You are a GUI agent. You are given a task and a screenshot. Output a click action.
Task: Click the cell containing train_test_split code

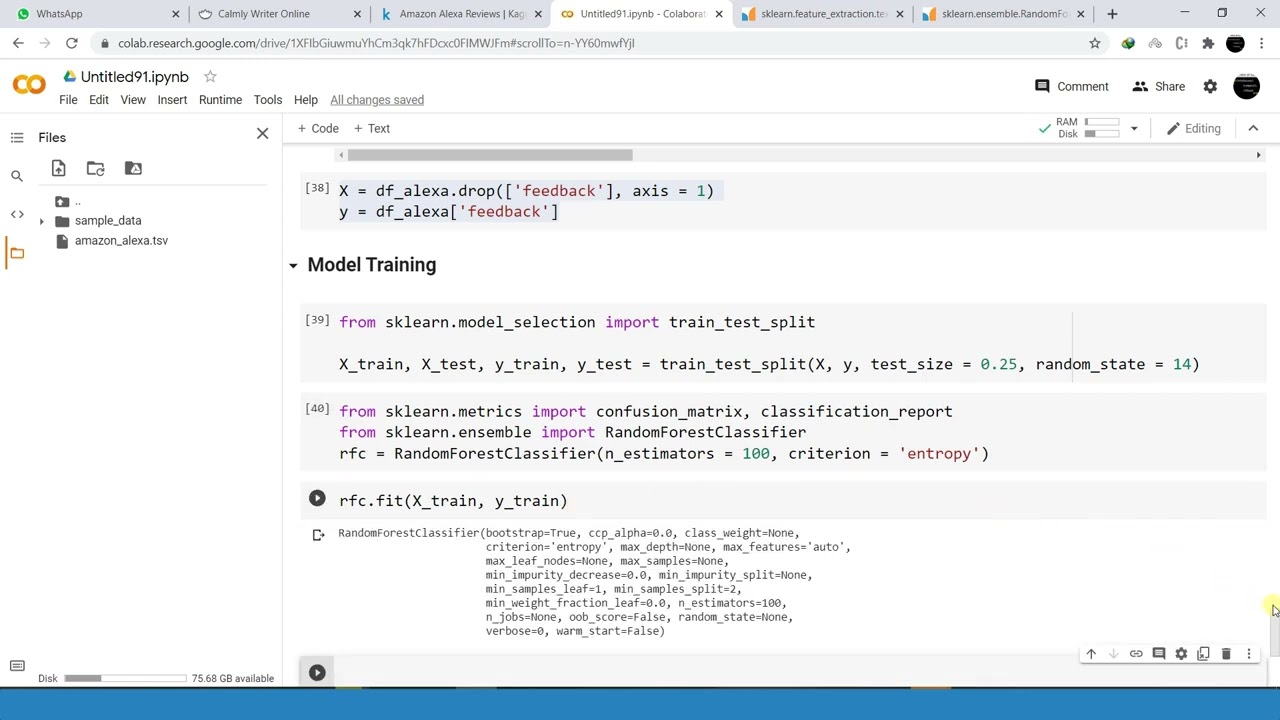pos(783,343)
